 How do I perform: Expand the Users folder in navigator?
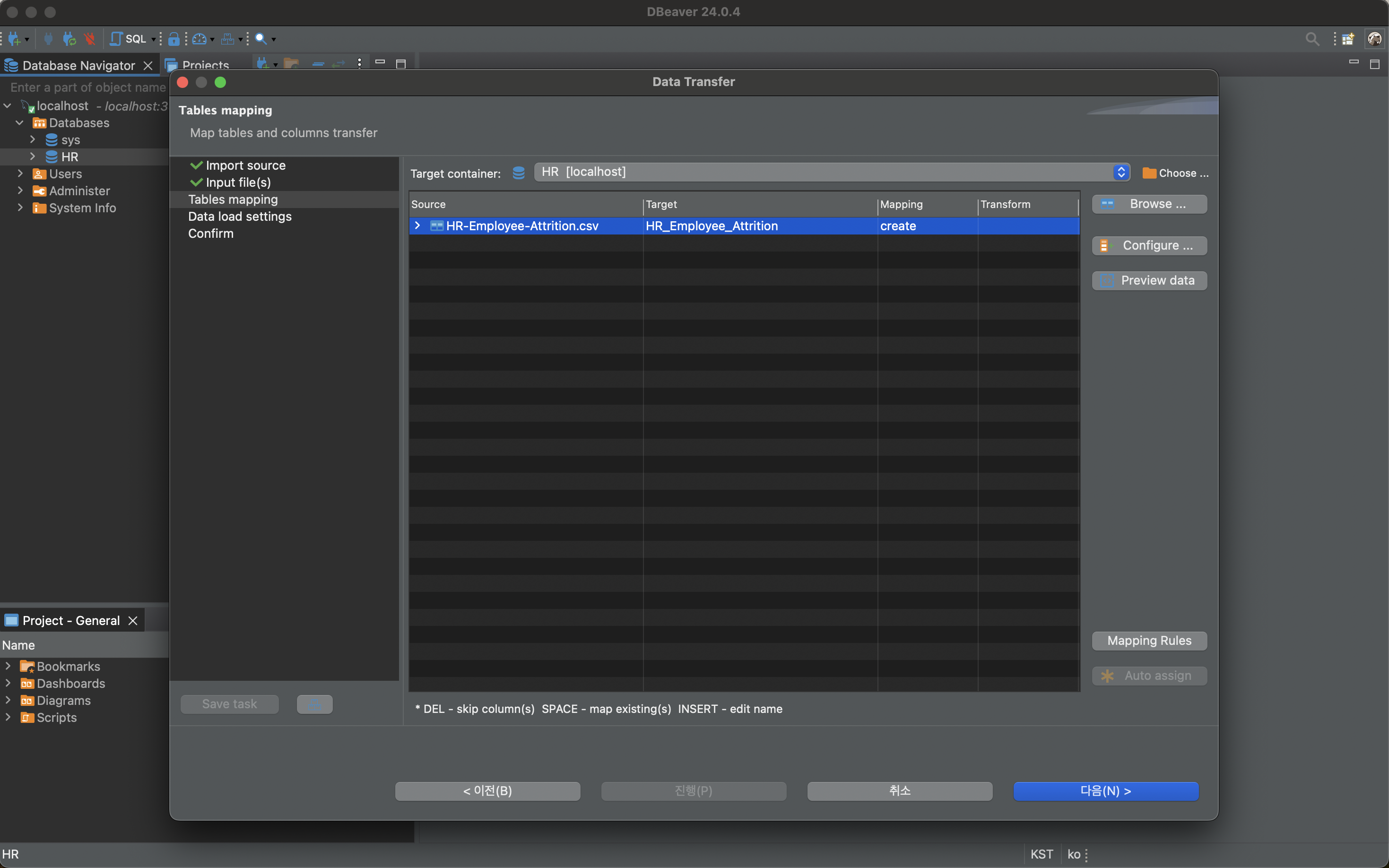(x=20, y=174)
